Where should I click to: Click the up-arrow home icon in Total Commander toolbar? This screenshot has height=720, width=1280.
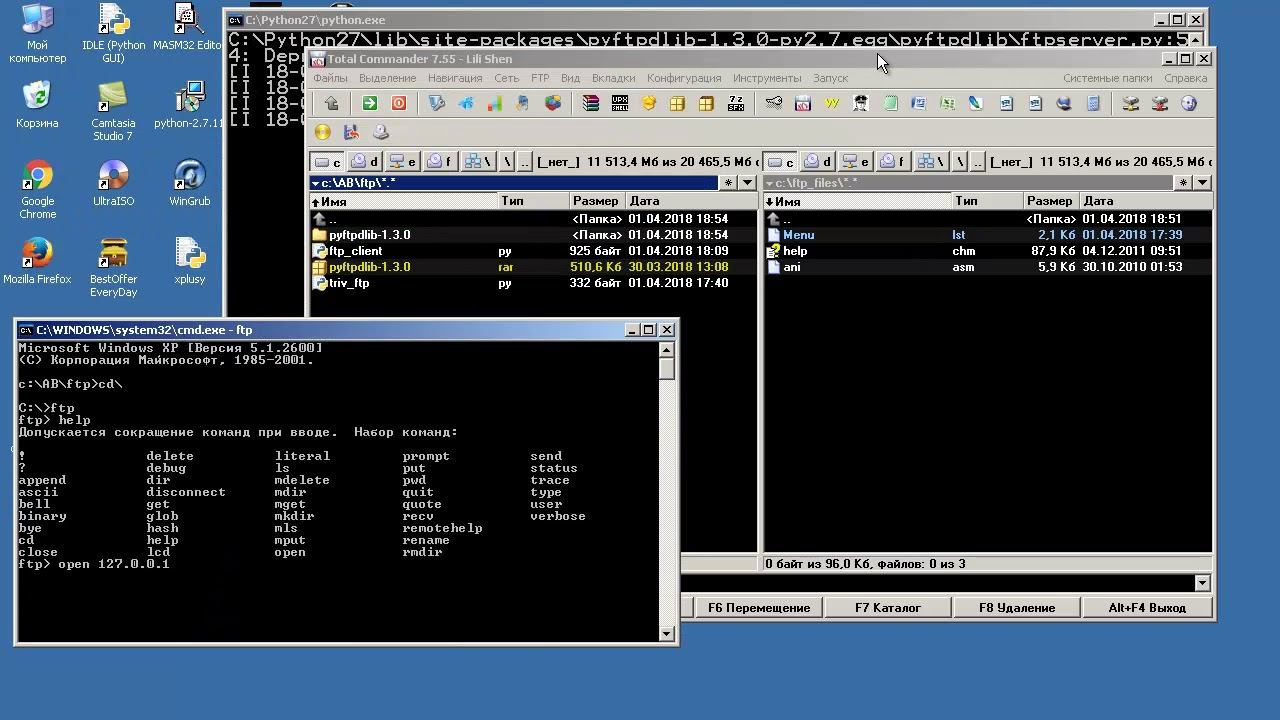[332, 103]
